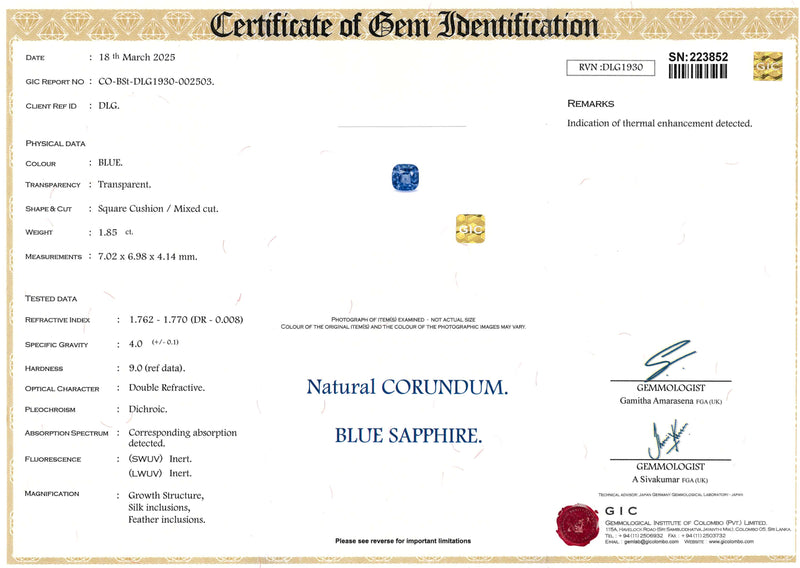The image size is (800, 568).
Task: Click the Physical Data section heading
Action: 56,143
